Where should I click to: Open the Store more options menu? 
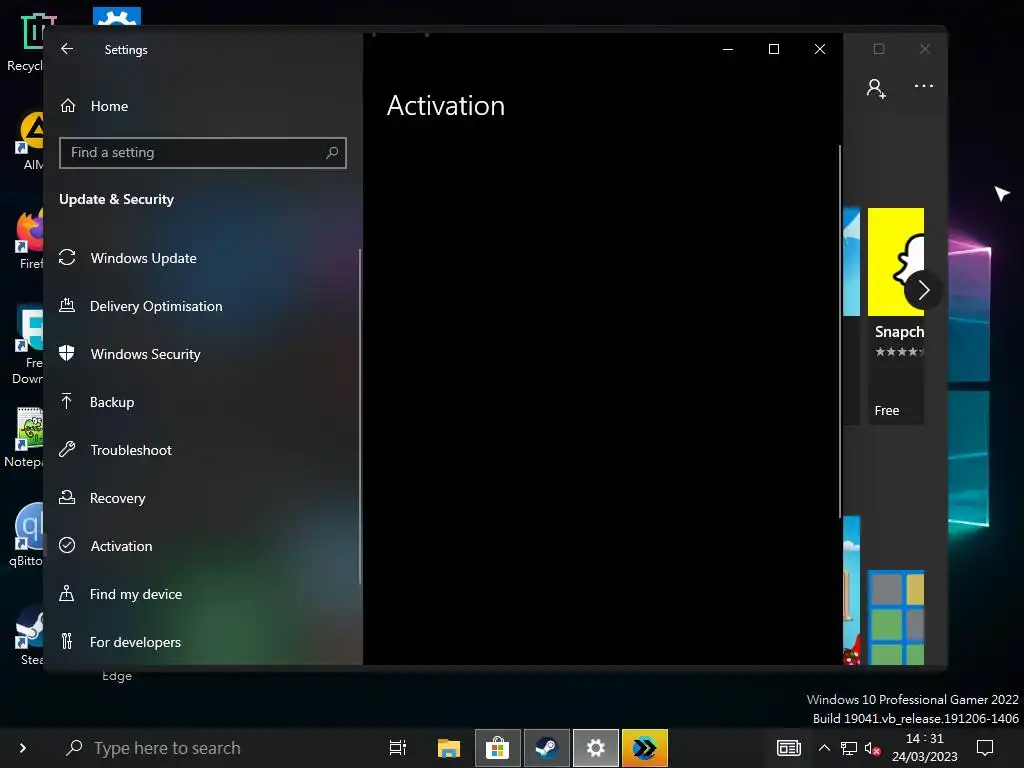pyautogui.click(x=923, y=86)
